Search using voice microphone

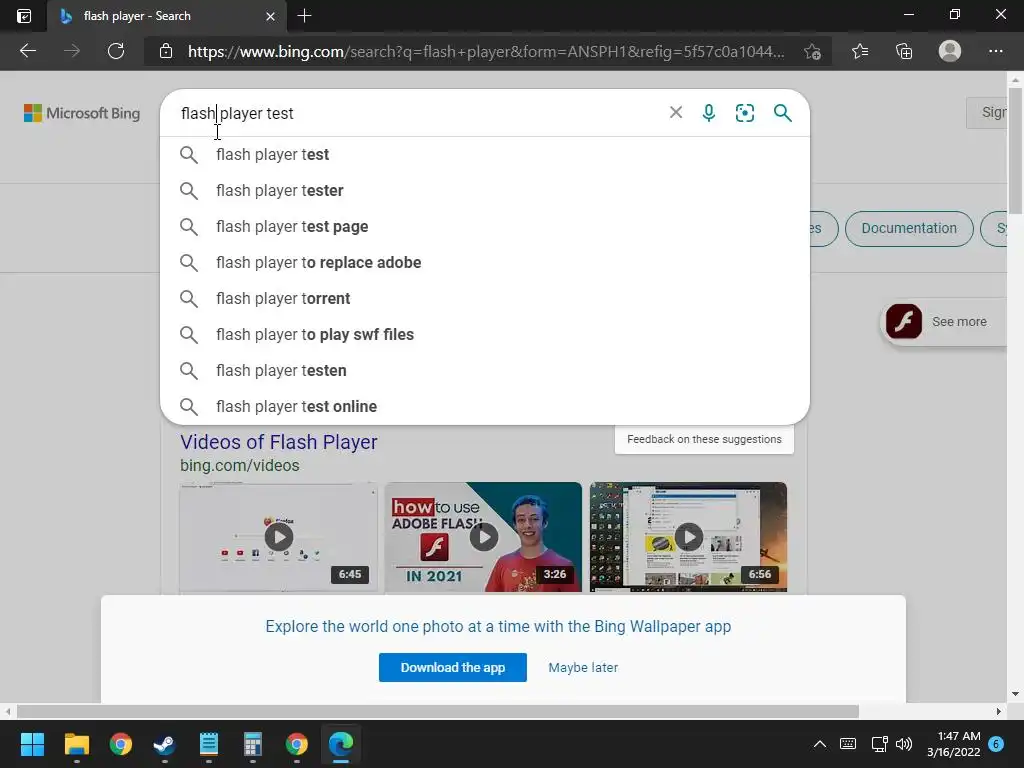pos(709,113)
